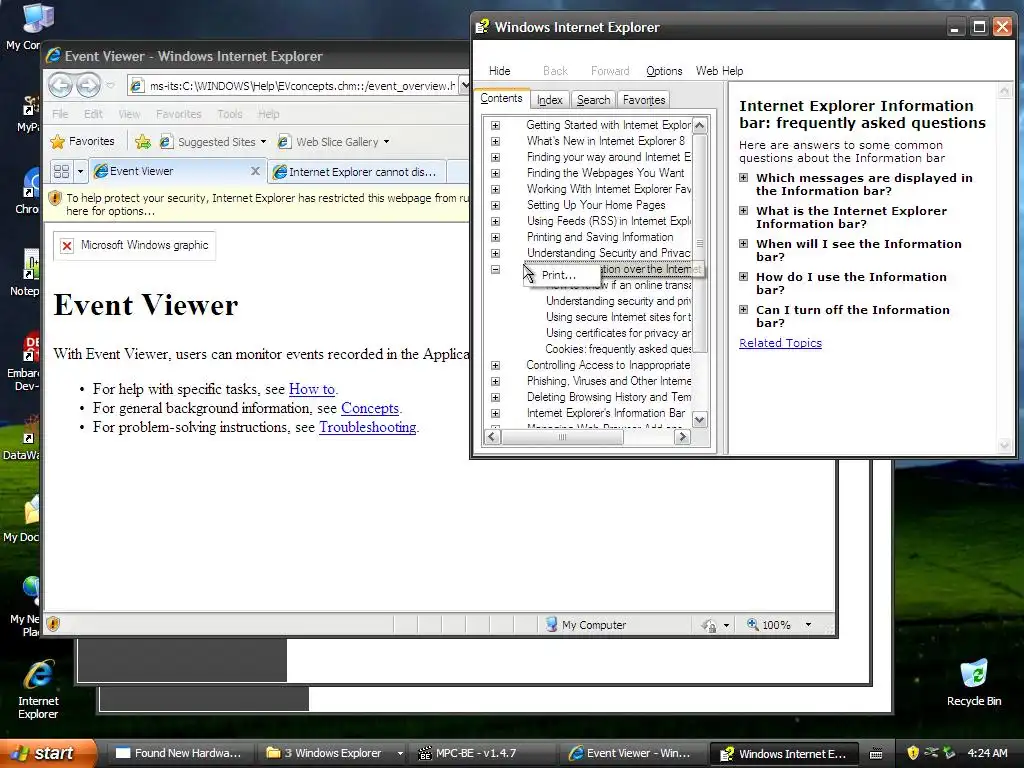The height and width of the screenshot is (768, 1024).
Task: Expand Printing and Saving Information topic
Action: pos(496,237)
